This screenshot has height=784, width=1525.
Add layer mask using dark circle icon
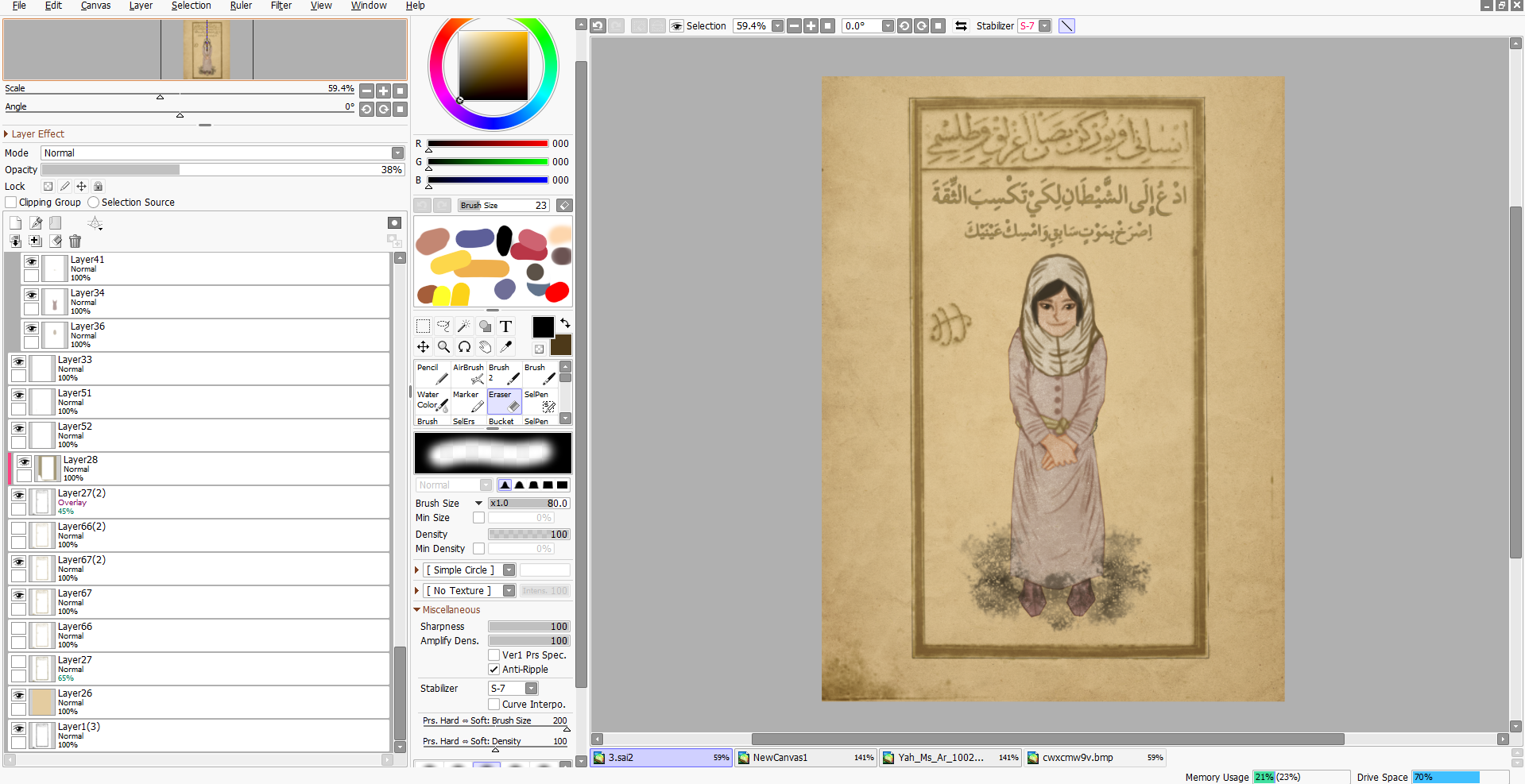pos(394,223)
